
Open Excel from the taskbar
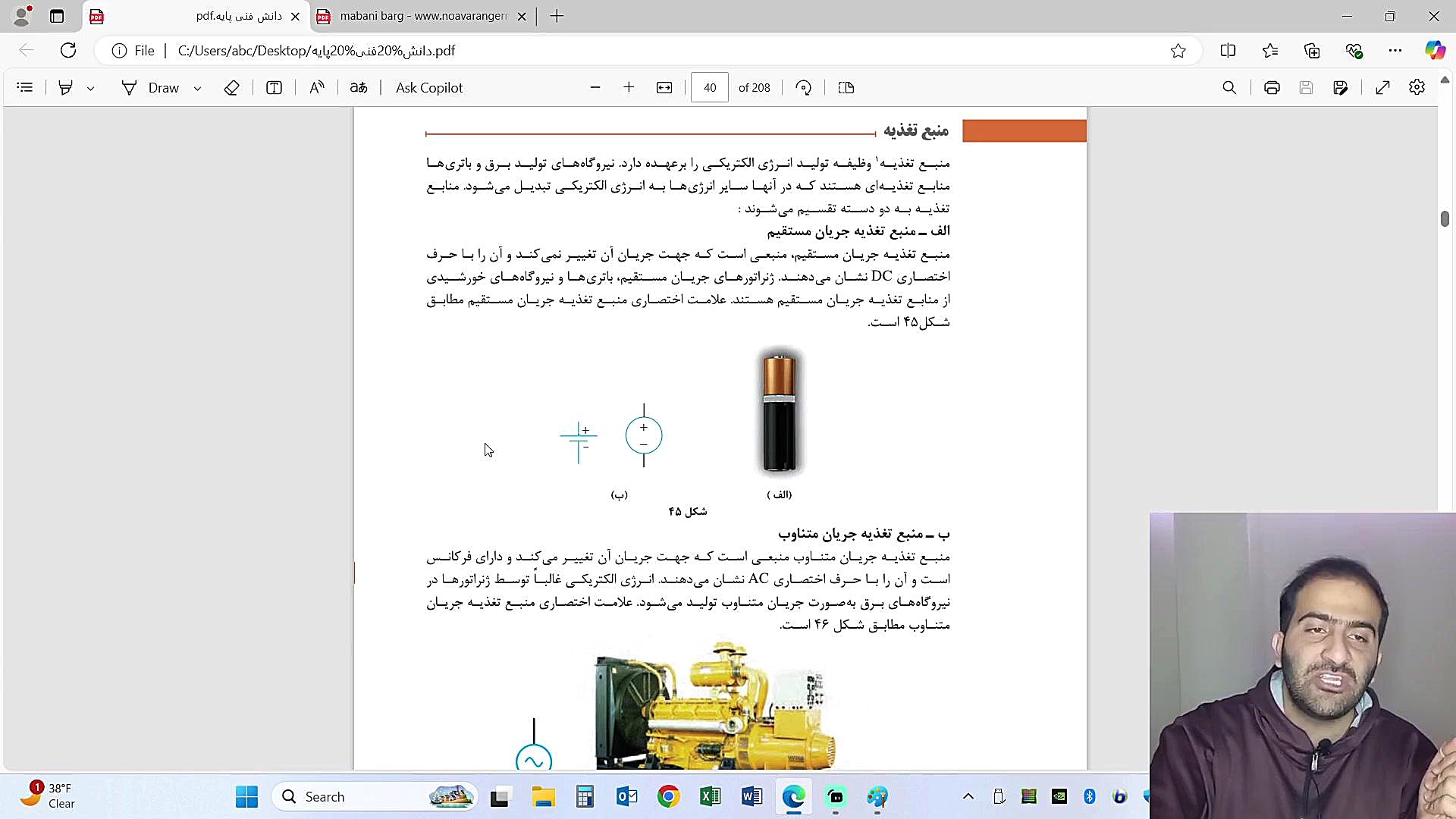pyautogui.click(x=711, y=797)
